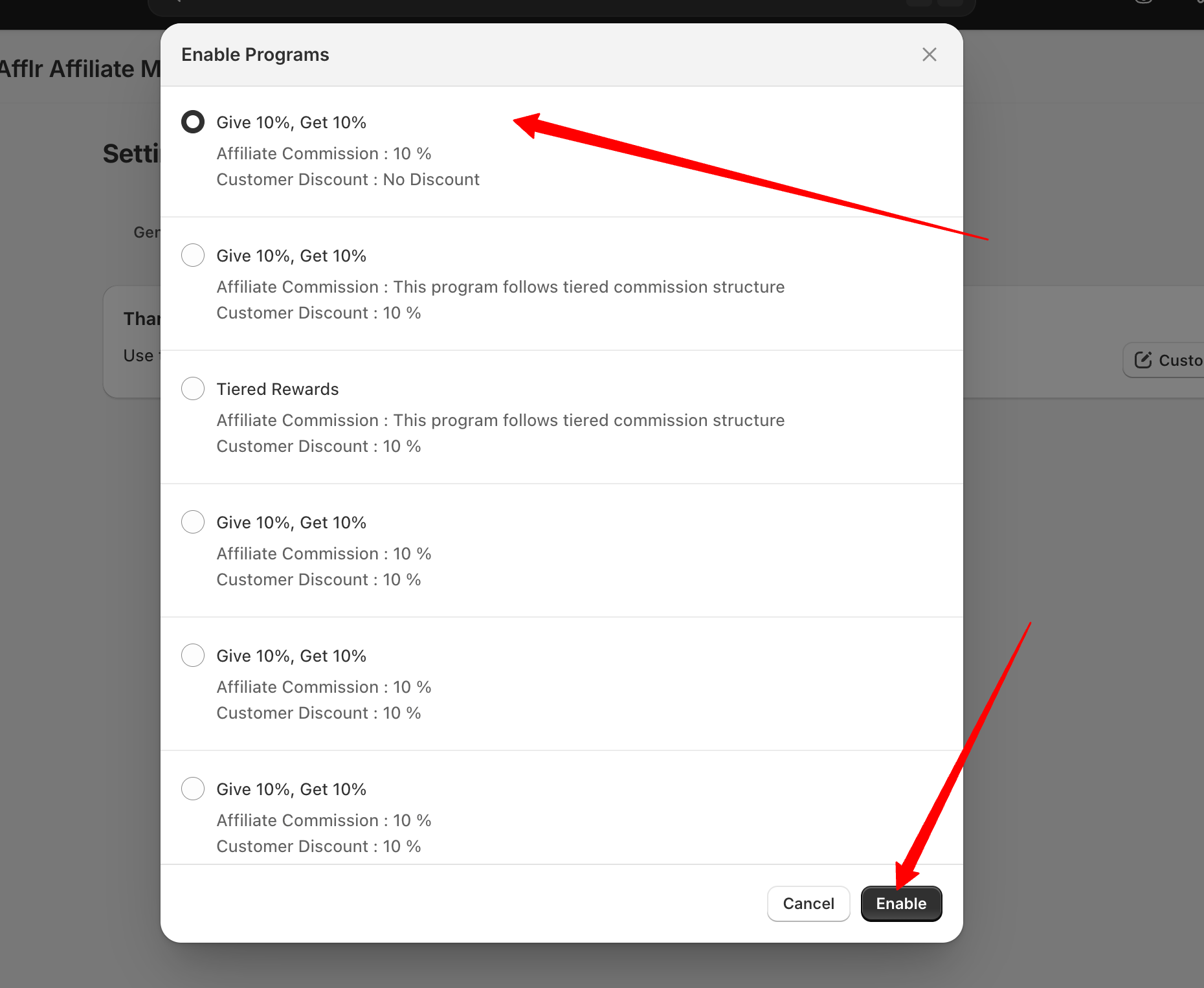
Task: Click the pencil edit icon beside Custo
Action: 1143,360
